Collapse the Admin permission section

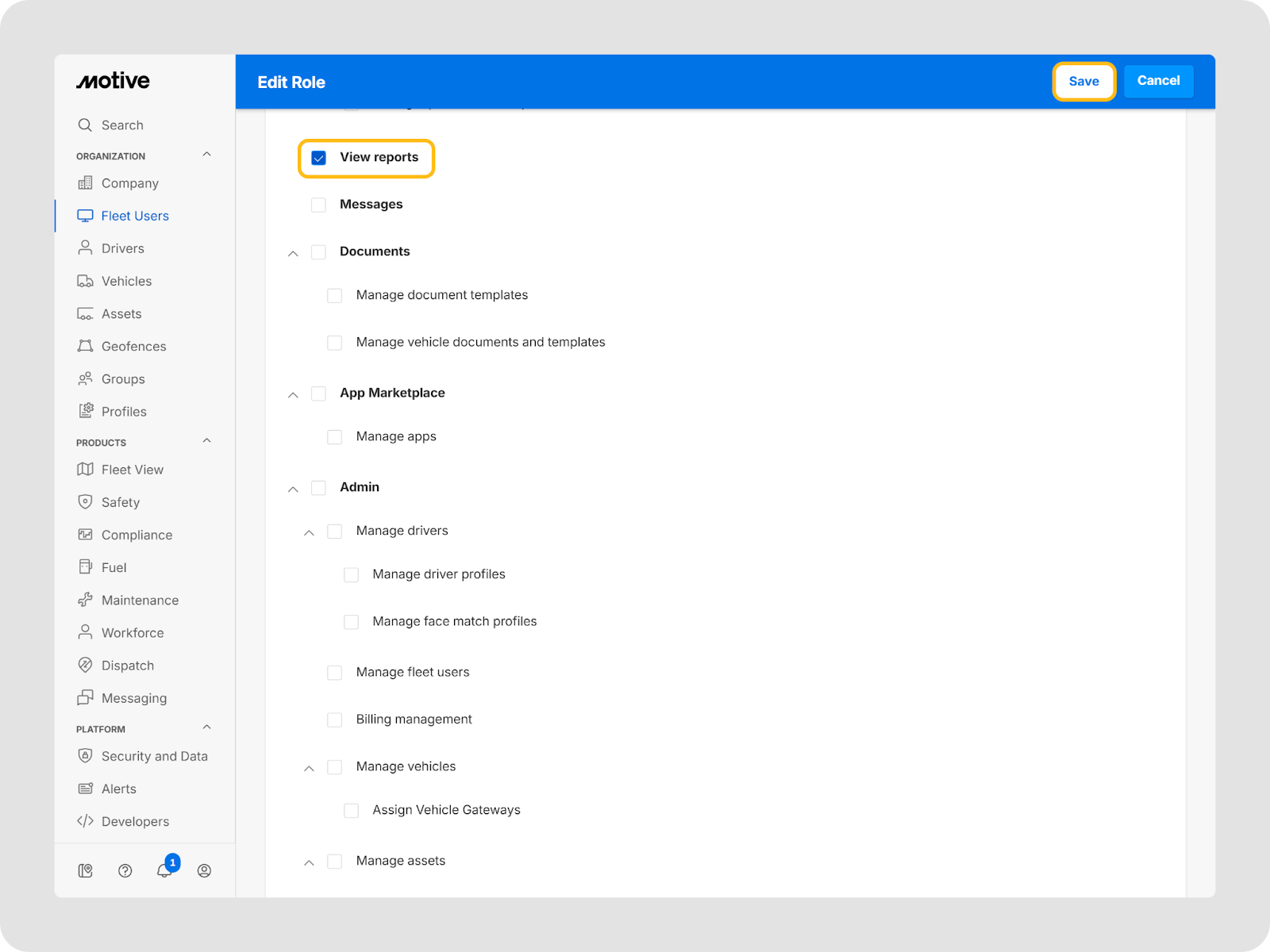293,489
